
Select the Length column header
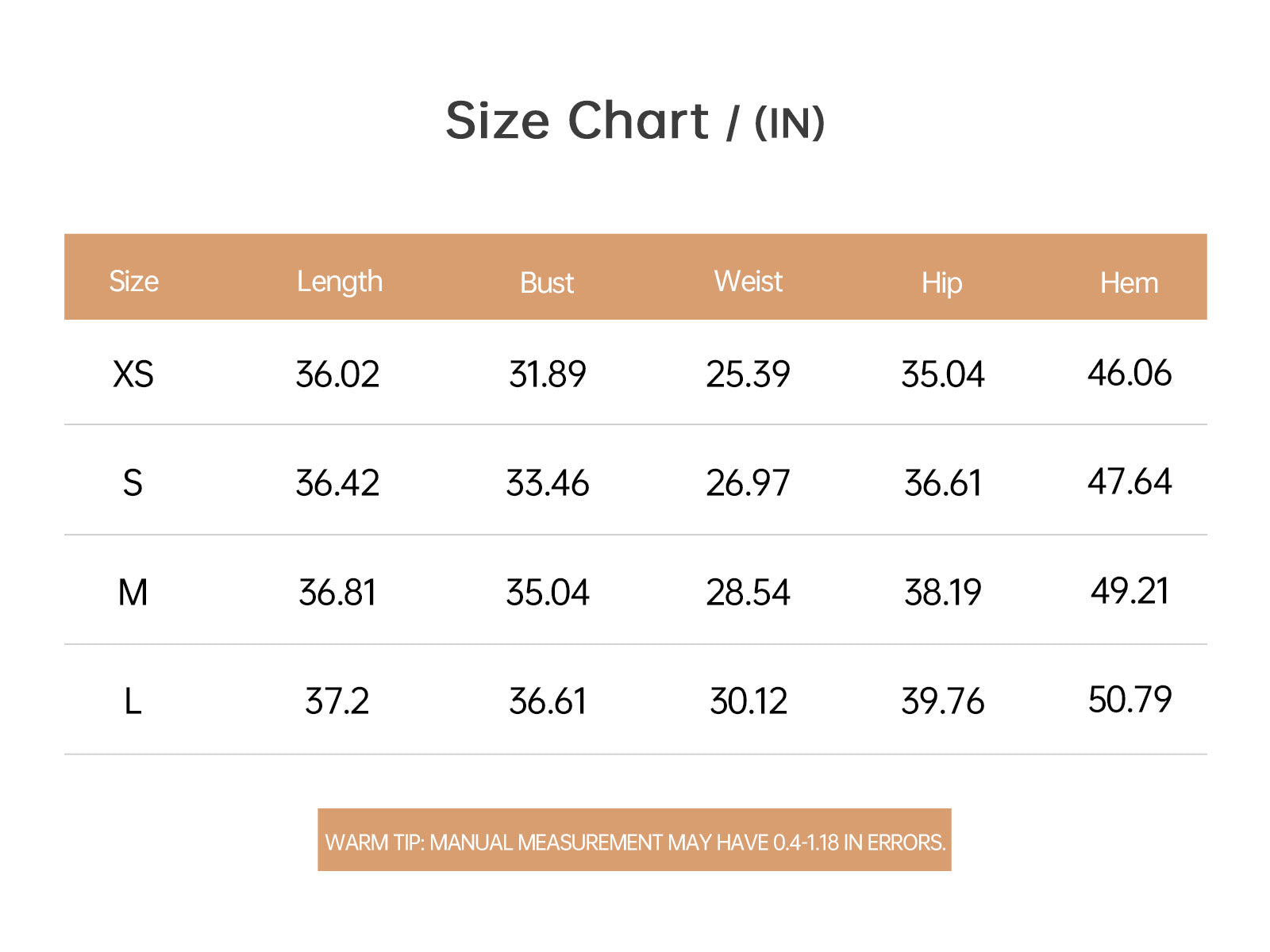point(340,282)
